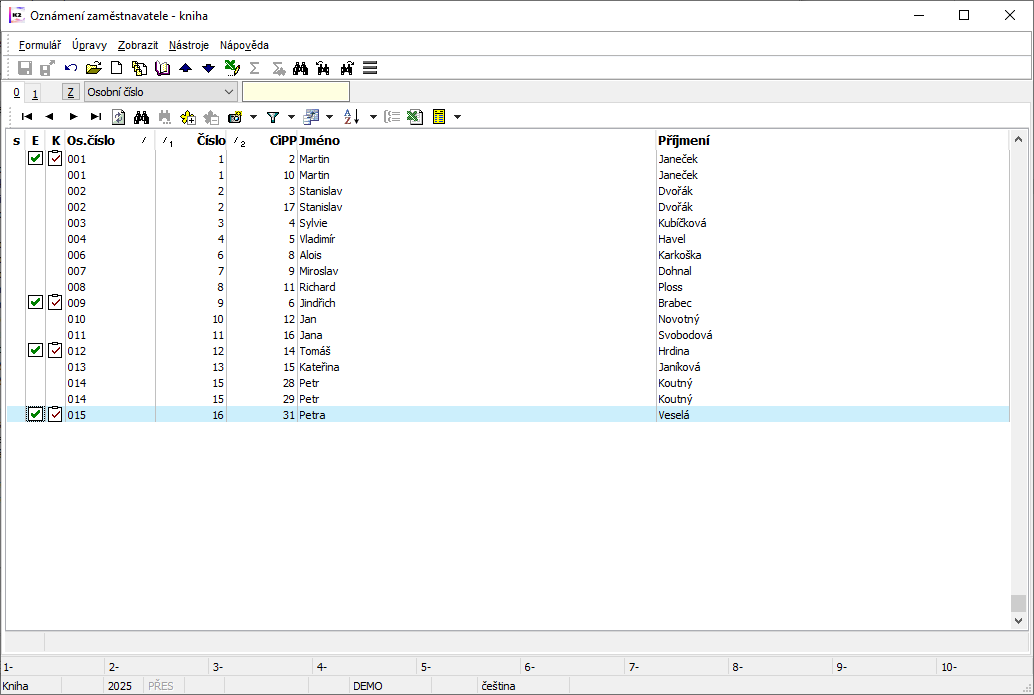The height and width of the screenshot is (695, 1034).
Task: Click the binoculars search icon in top toolbar
Action: [301, 68]
